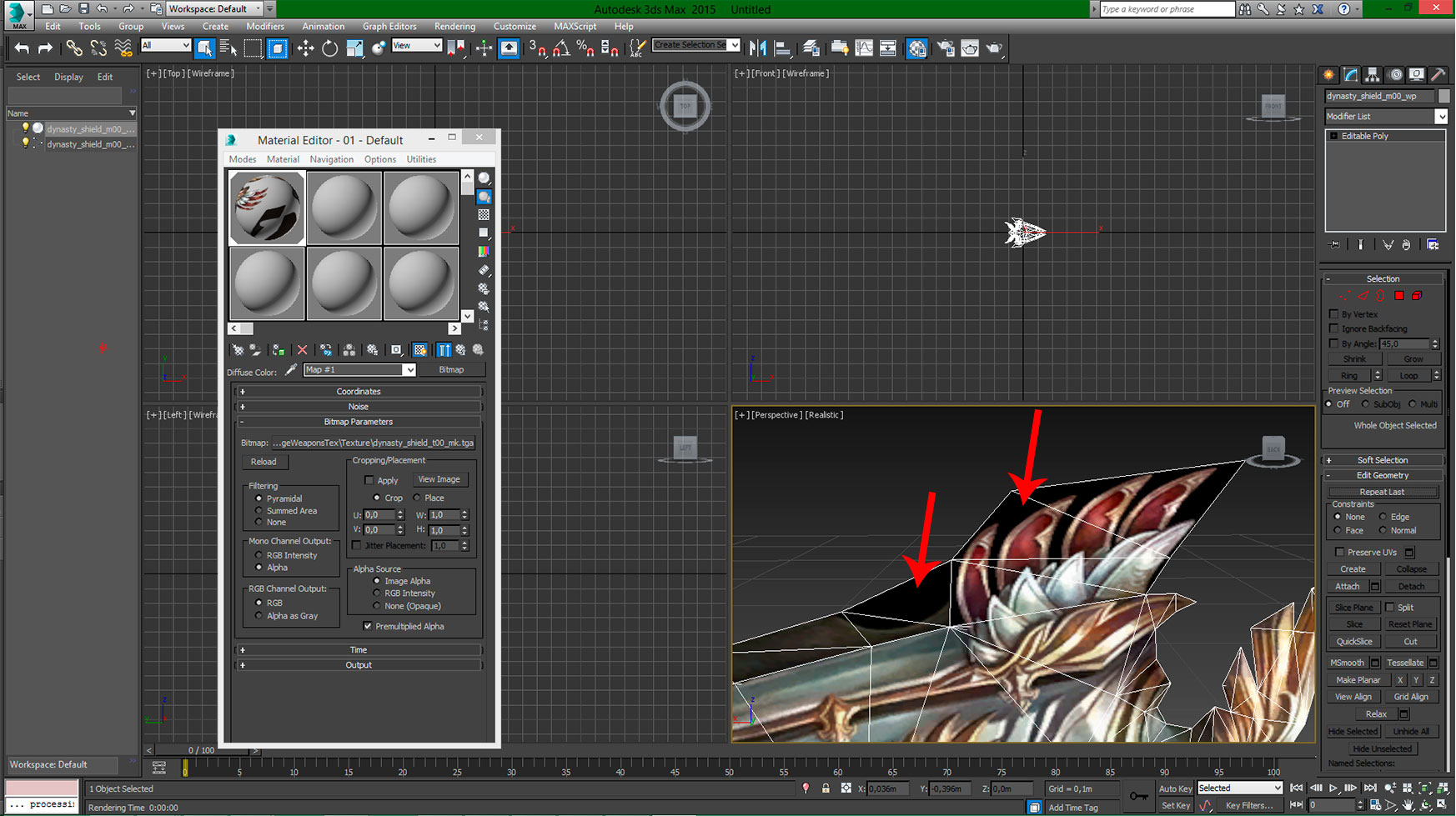1456x816 pixels.
Task: Enable the Apply cropping checkbox
Action: point(369,480)
